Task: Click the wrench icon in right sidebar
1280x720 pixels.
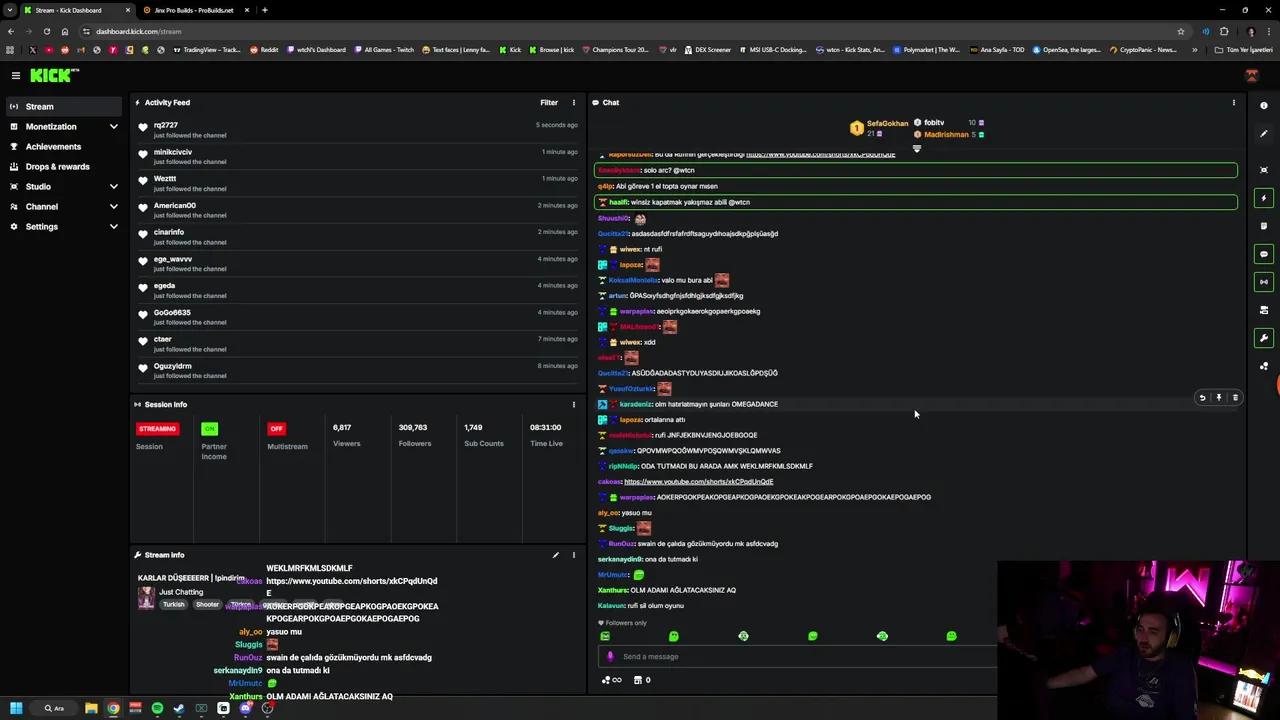Action: click(1264, 338)
